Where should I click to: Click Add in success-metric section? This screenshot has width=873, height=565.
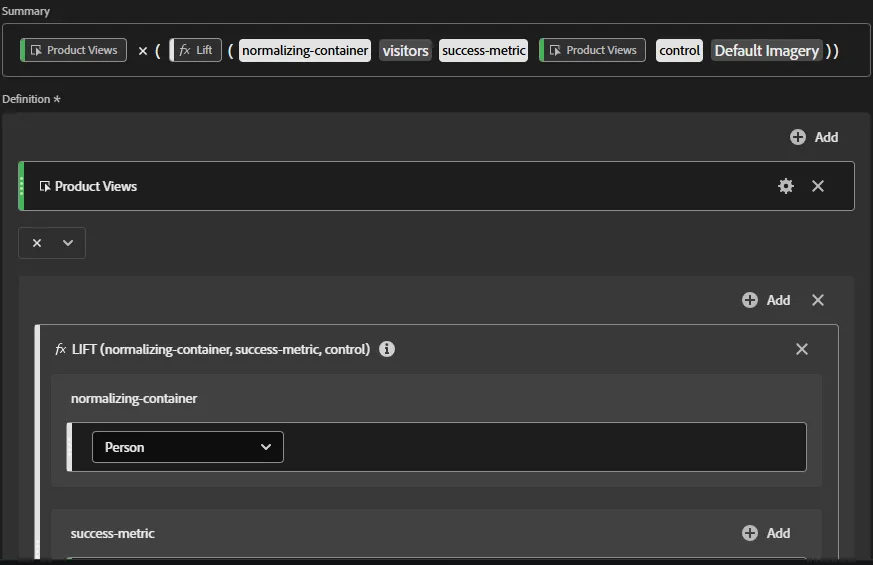[x=766, y=533]
